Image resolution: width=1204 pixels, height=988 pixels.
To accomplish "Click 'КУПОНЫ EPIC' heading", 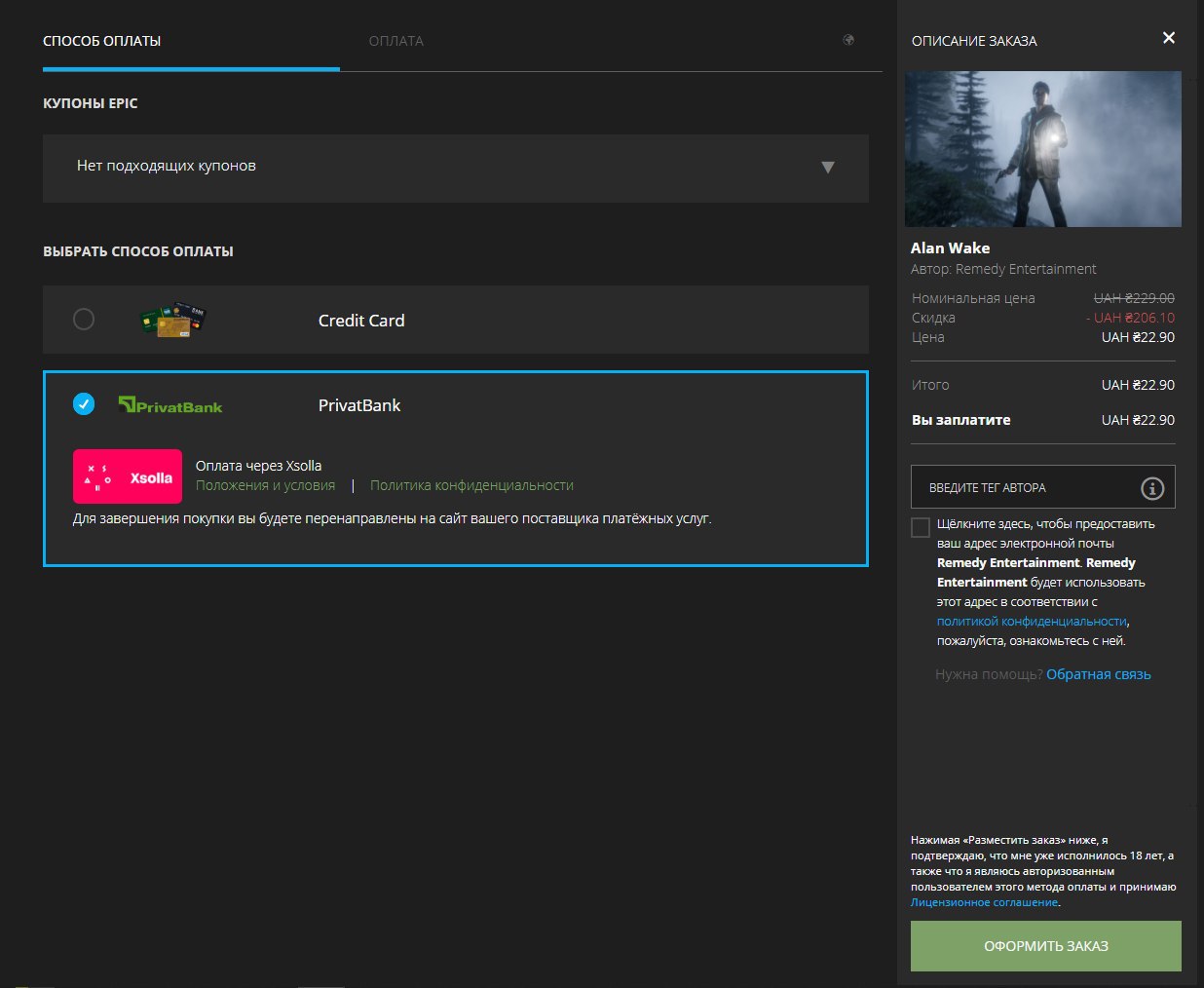I will pos(91,103).
